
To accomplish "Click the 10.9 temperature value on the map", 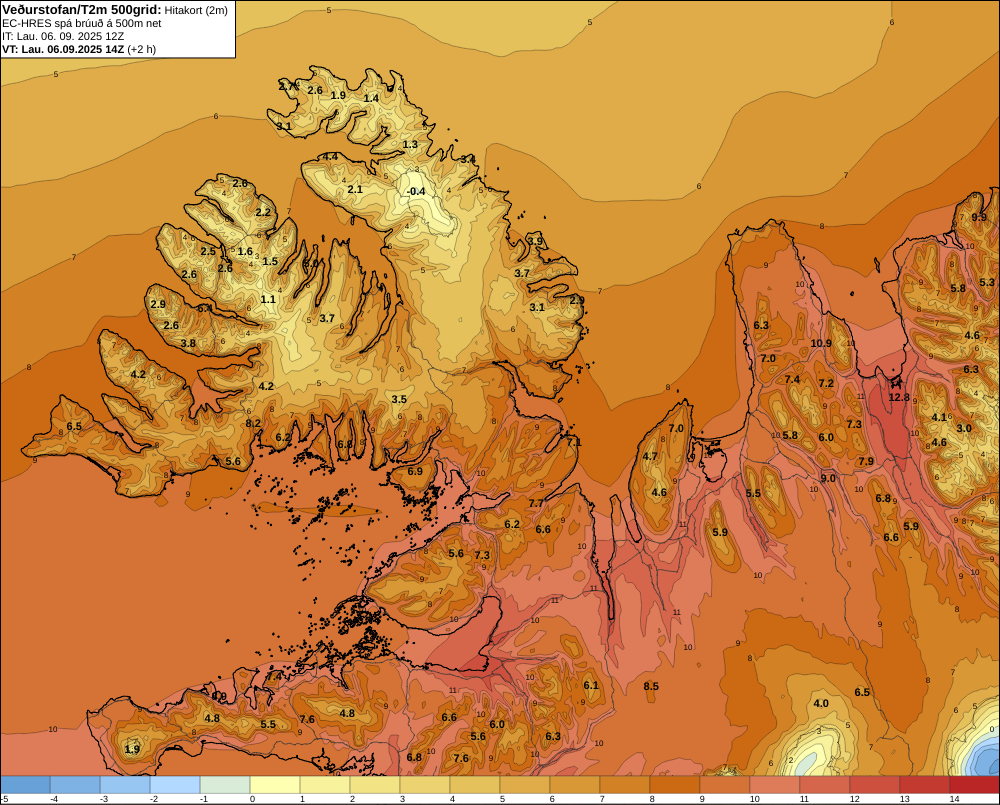I will point(821,343).
